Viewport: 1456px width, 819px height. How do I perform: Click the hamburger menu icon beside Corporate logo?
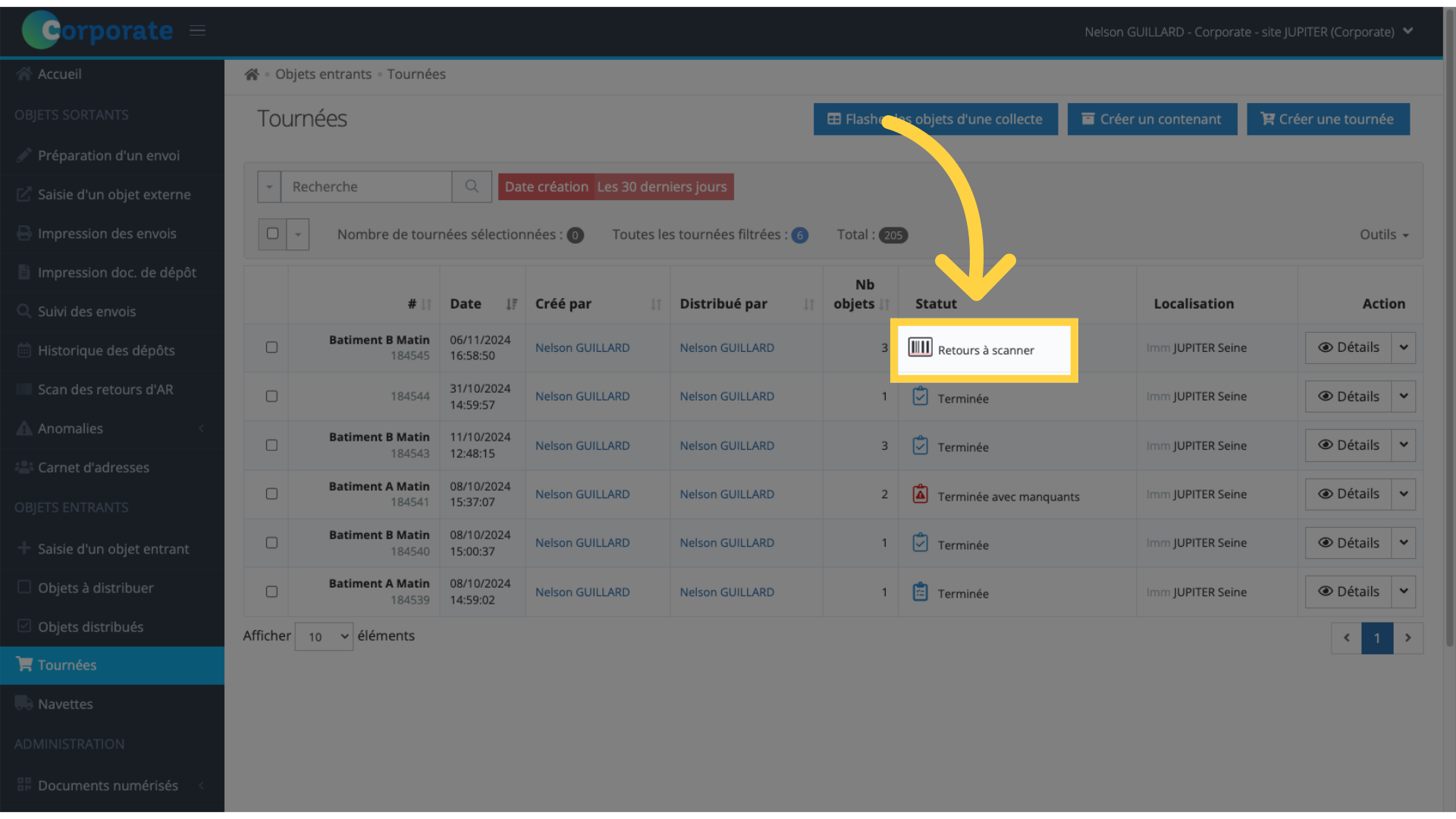(198, 31)
